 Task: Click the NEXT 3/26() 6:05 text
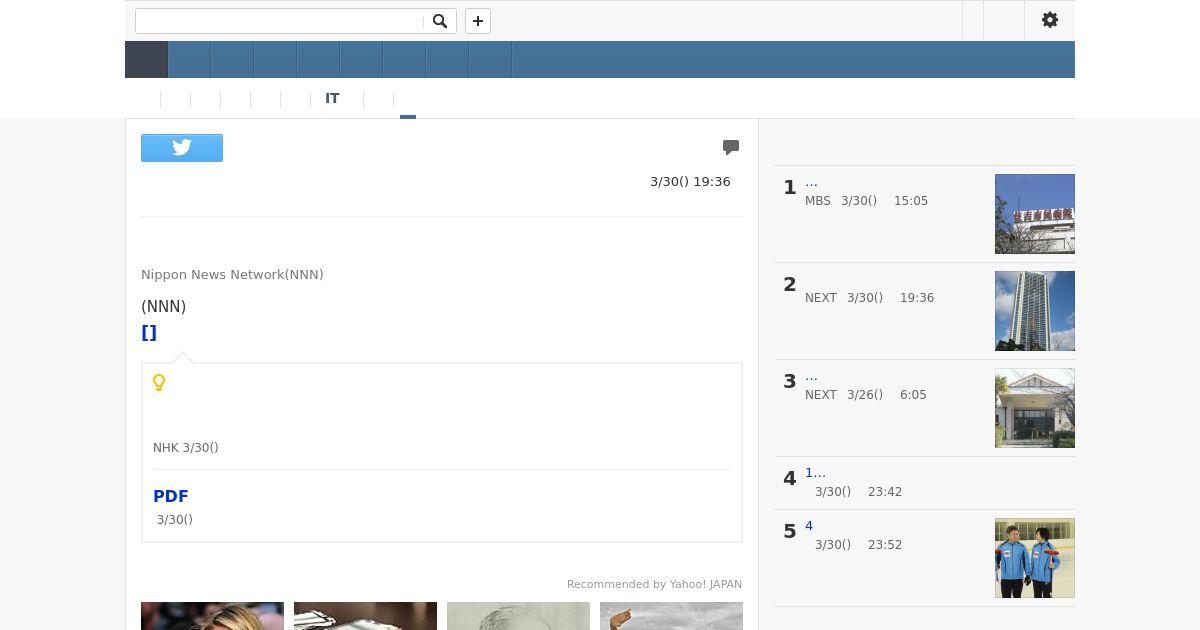pos(866,395)
